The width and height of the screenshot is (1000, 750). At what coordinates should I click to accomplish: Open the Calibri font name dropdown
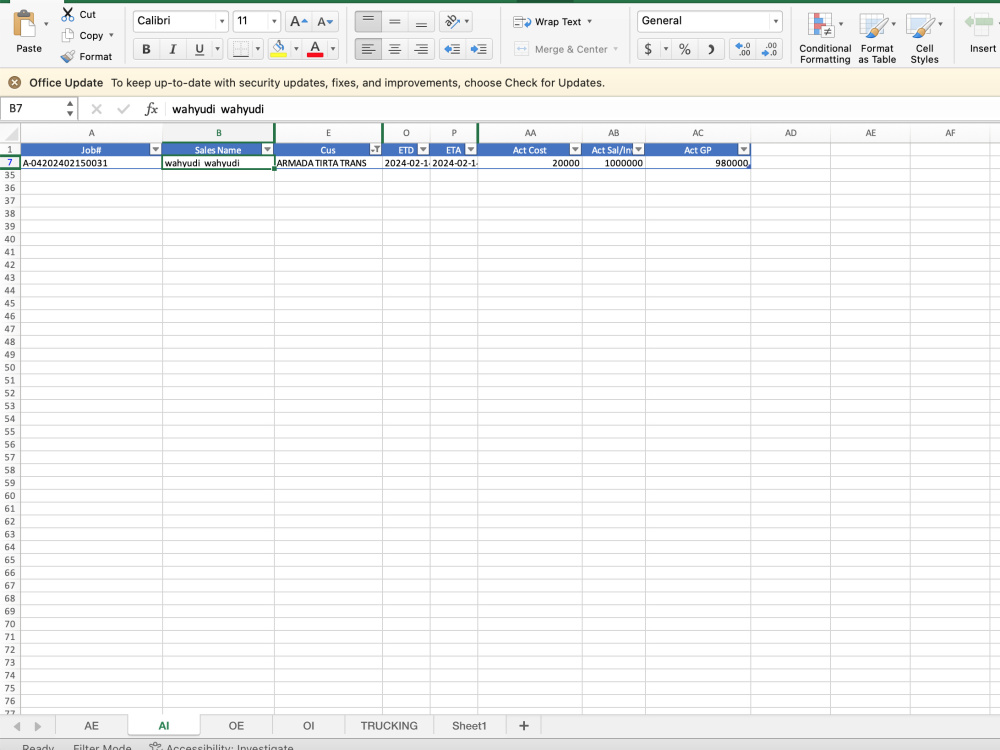(x=222, y=22)
